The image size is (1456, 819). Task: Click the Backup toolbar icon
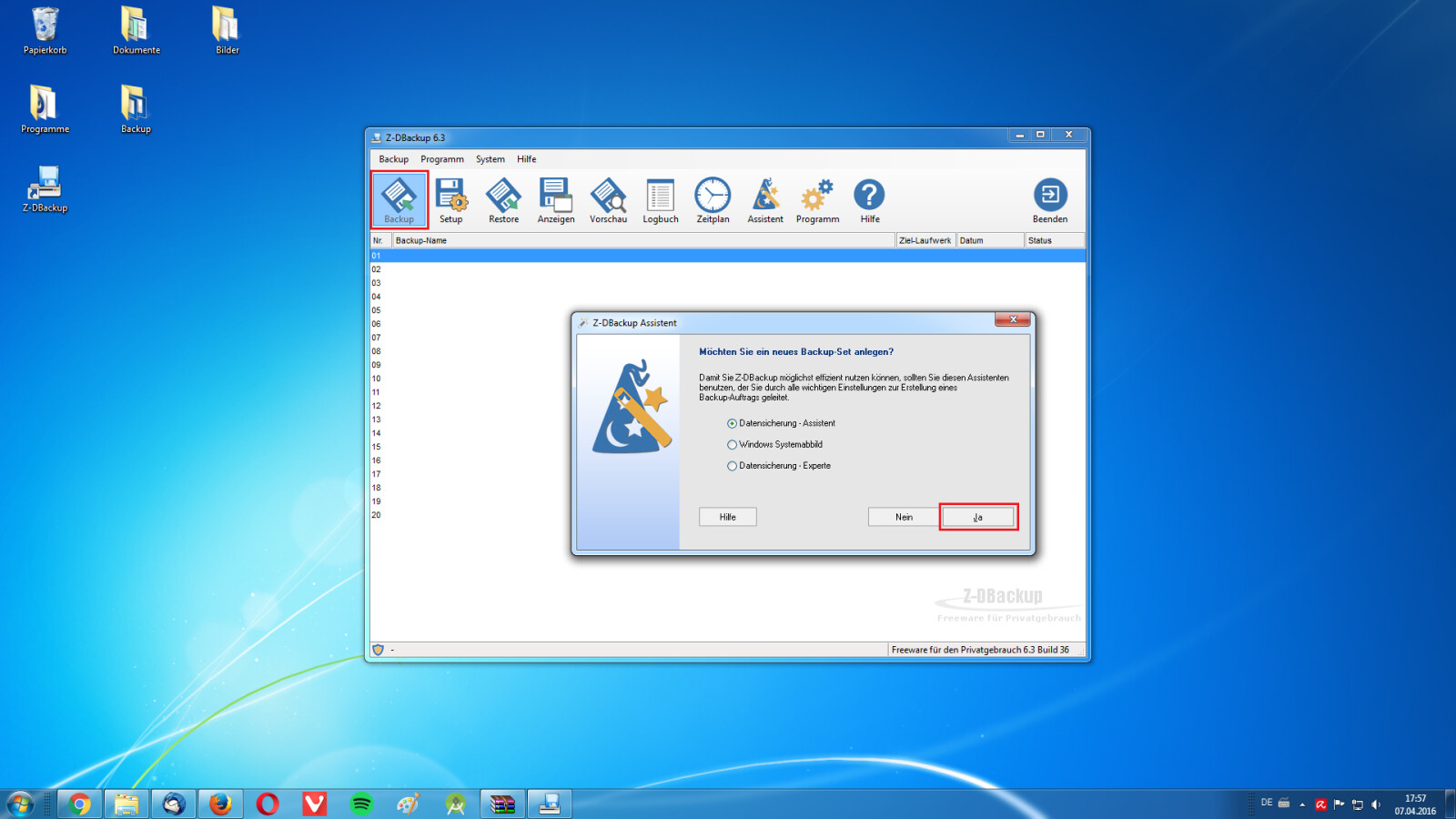pos(399,198)
